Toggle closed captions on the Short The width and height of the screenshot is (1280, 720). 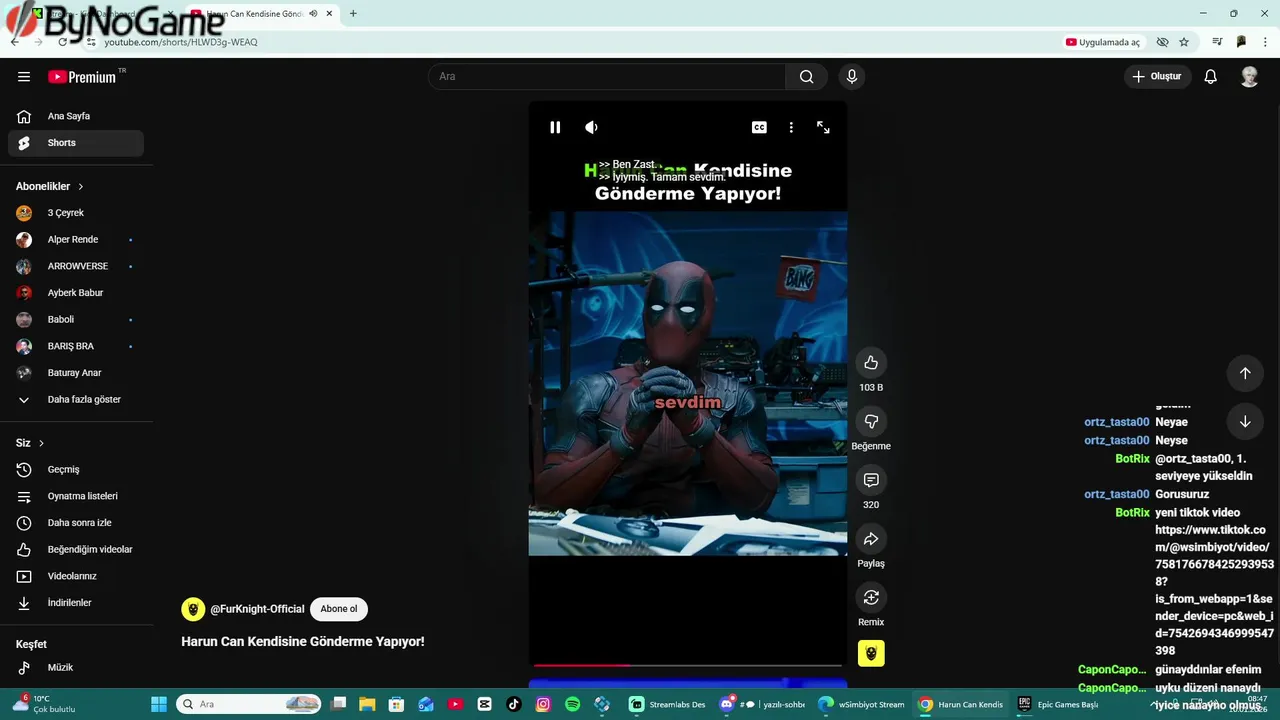[759, 127]
